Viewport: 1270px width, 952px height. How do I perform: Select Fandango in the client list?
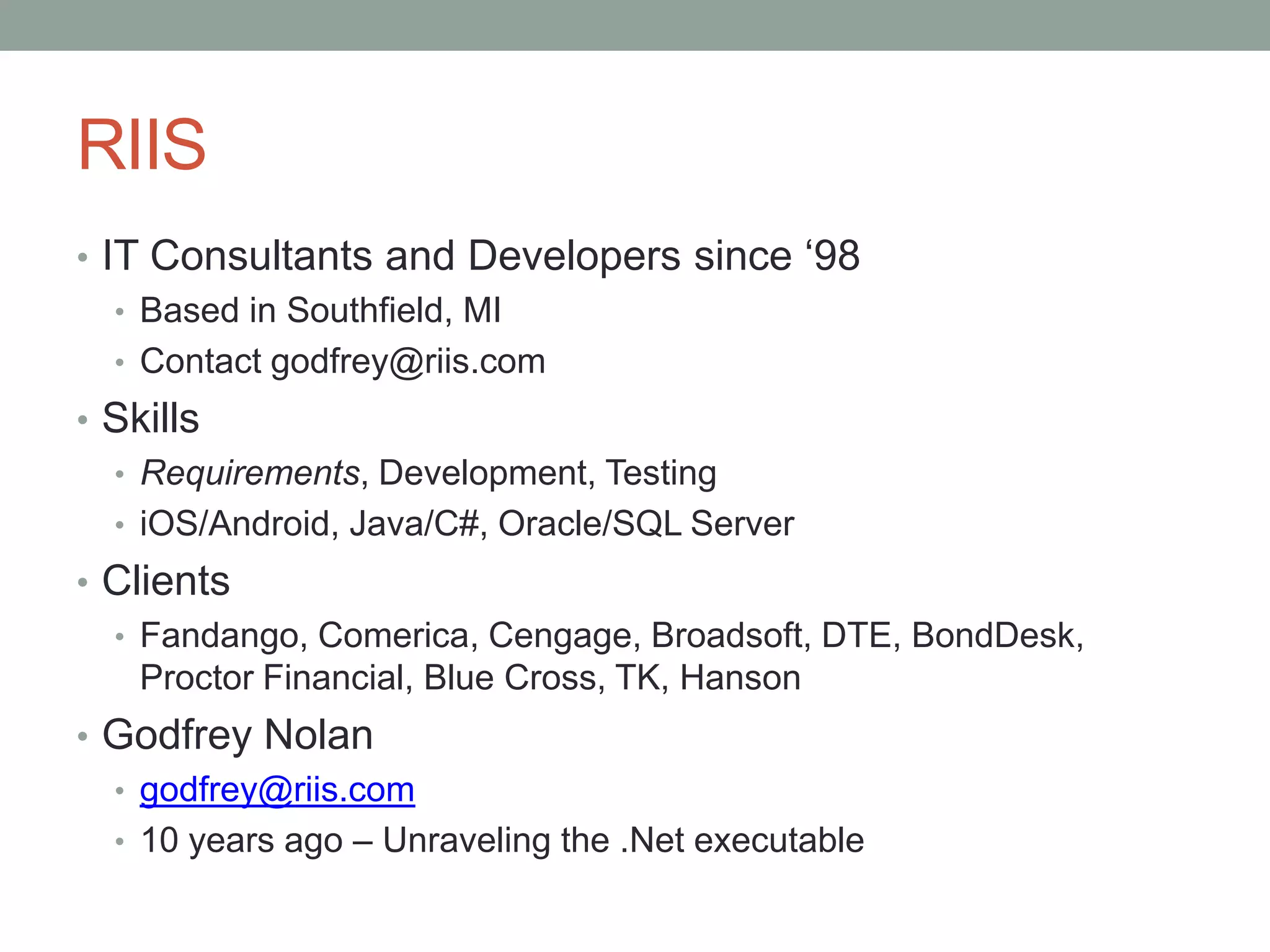pyautogui.click(x=220, y=636)
